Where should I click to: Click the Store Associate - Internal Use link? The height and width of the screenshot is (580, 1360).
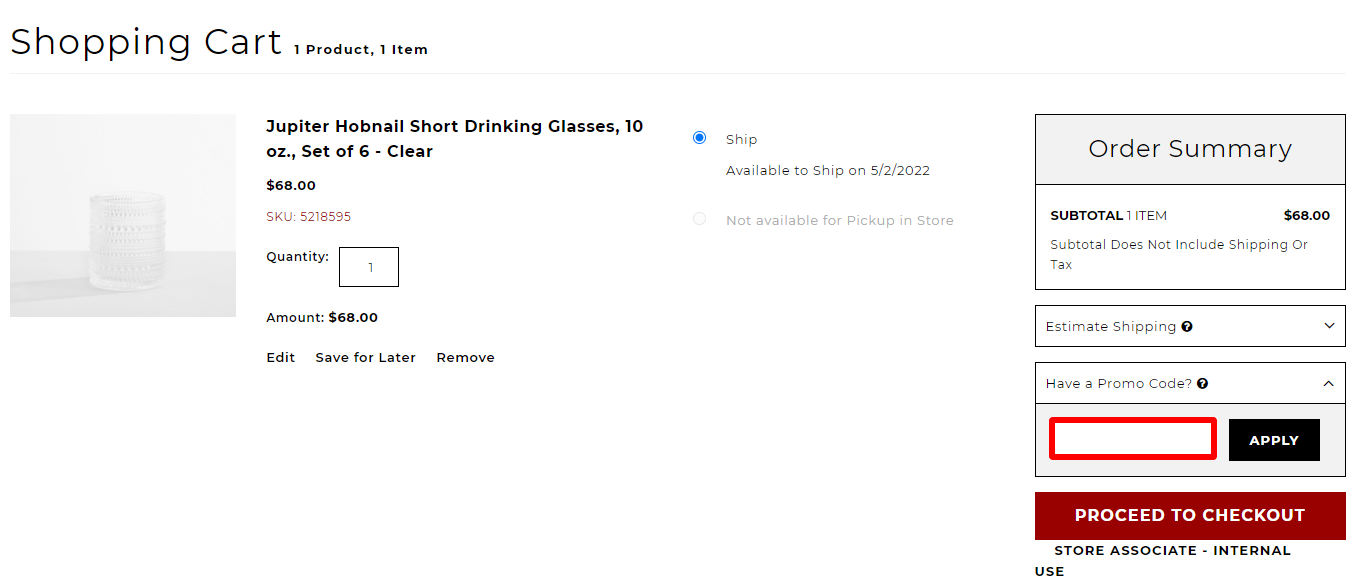1172,551
